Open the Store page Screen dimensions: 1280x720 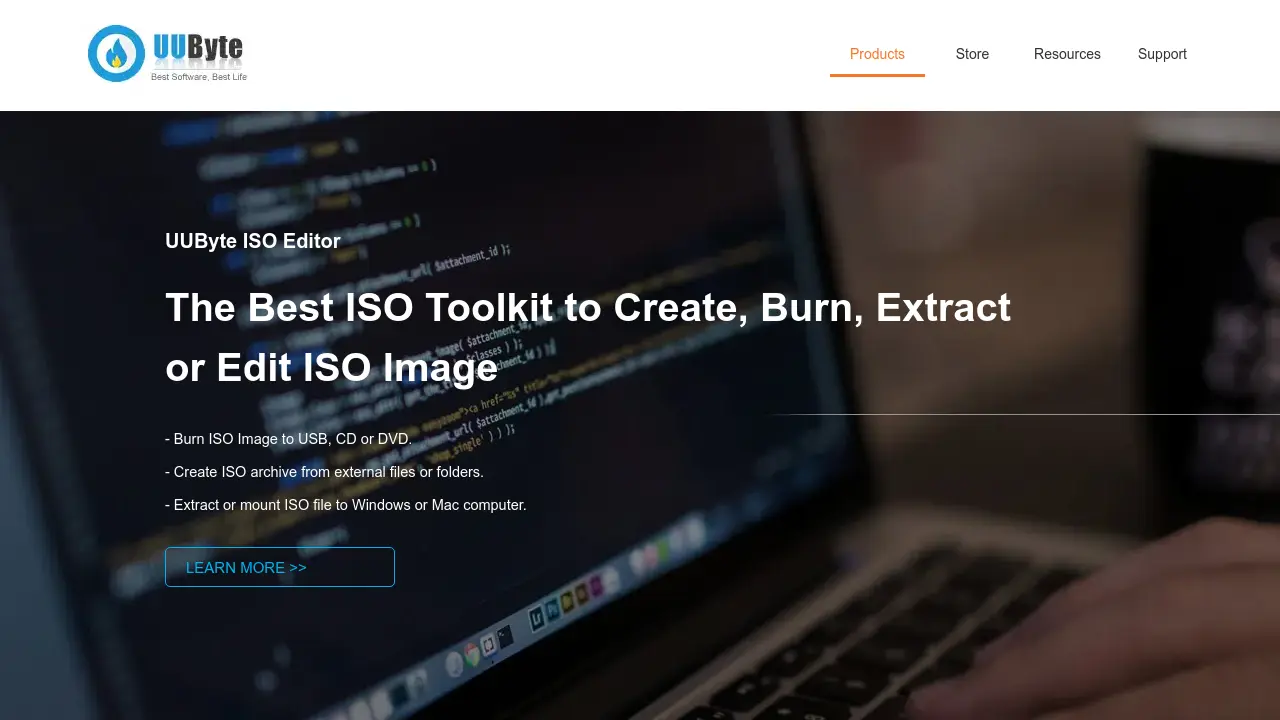coord(972,54)
